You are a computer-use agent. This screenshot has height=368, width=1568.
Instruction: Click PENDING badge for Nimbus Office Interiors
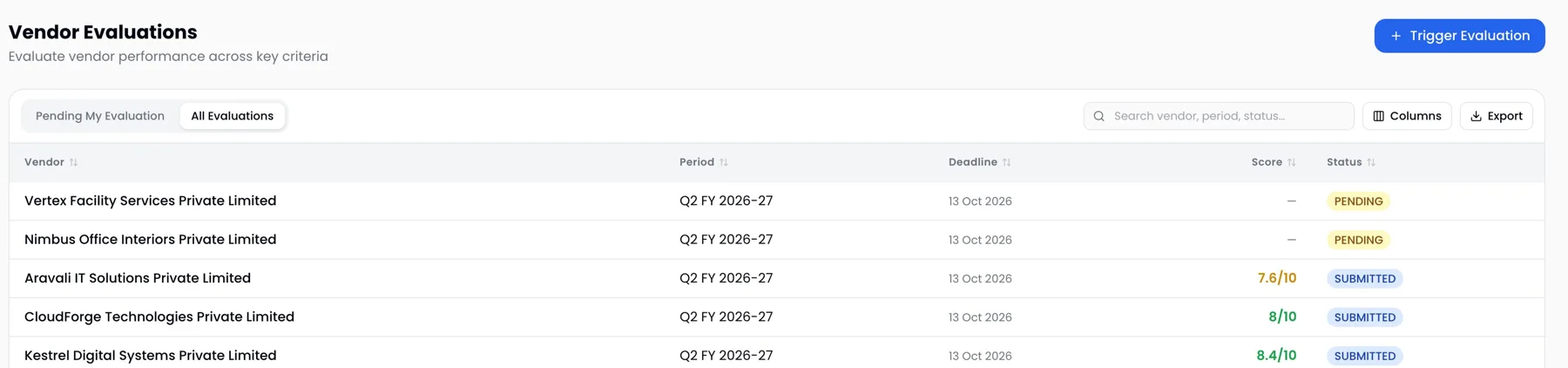click(1358, 240)
